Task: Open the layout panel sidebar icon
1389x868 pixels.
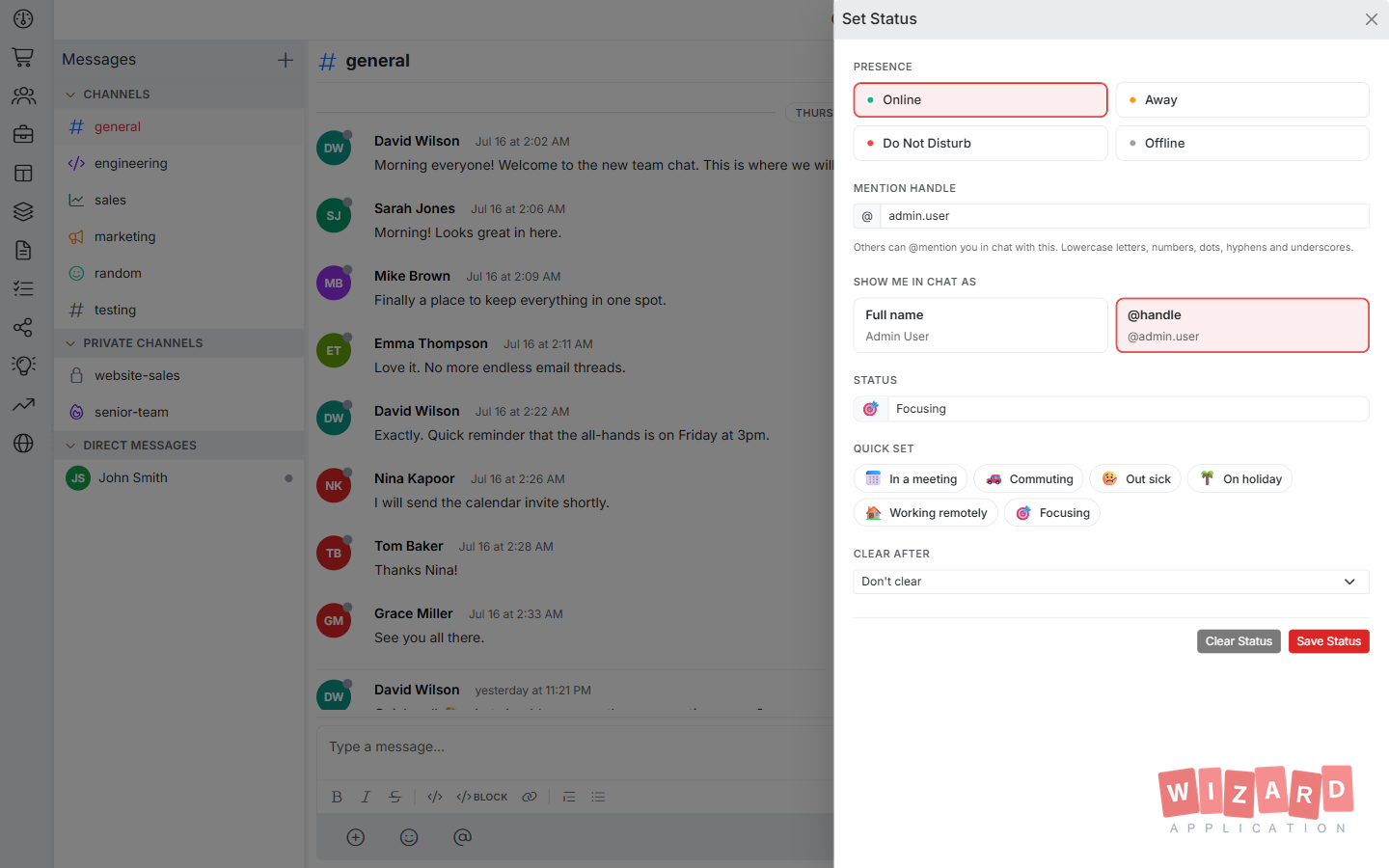Action: tap(23, 173)
